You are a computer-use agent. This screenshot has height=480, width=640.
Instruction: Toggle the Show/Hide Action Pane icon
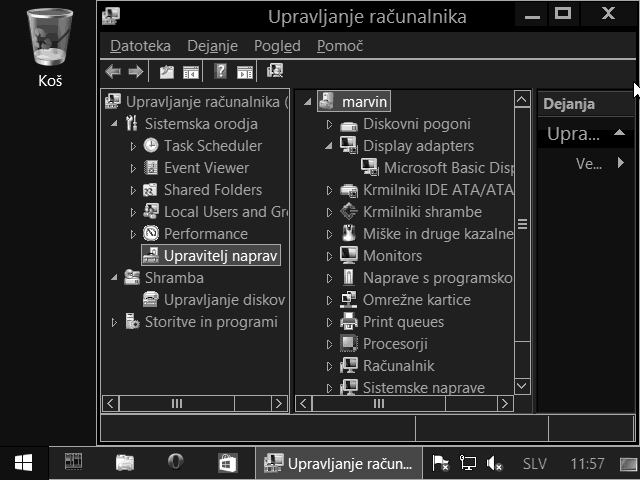click(245, 72)
